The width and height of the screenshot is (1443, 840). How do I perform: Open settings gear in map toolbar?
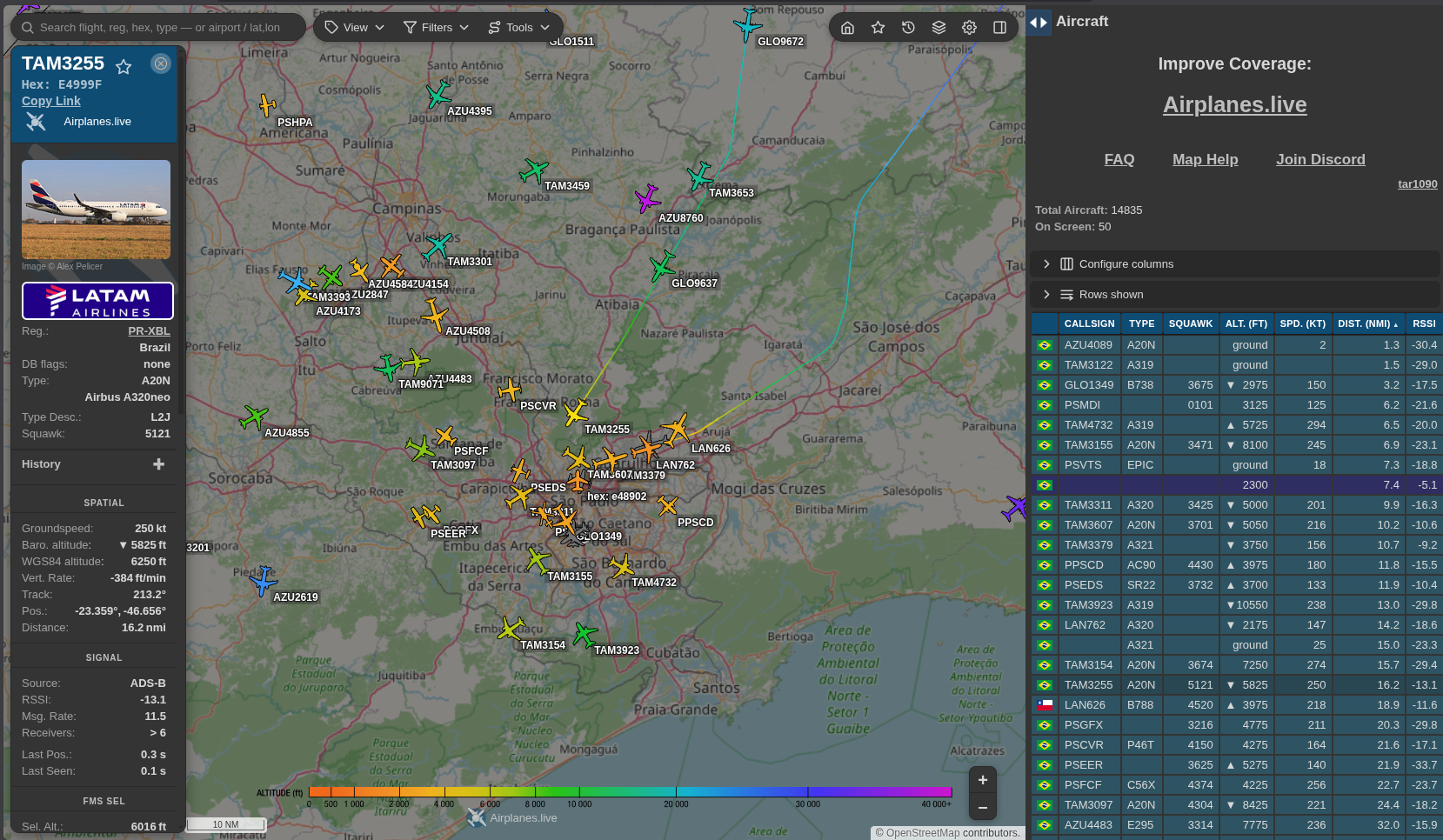(969, 28)
